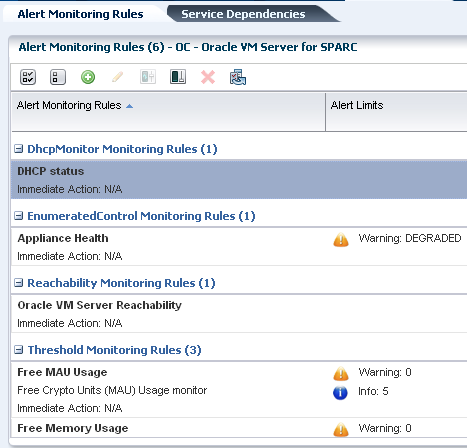467x448 pixels.
Task: Click Immediate Action: N/A under Oracle VM Server Reachability
Action: [x=70, y=323]
